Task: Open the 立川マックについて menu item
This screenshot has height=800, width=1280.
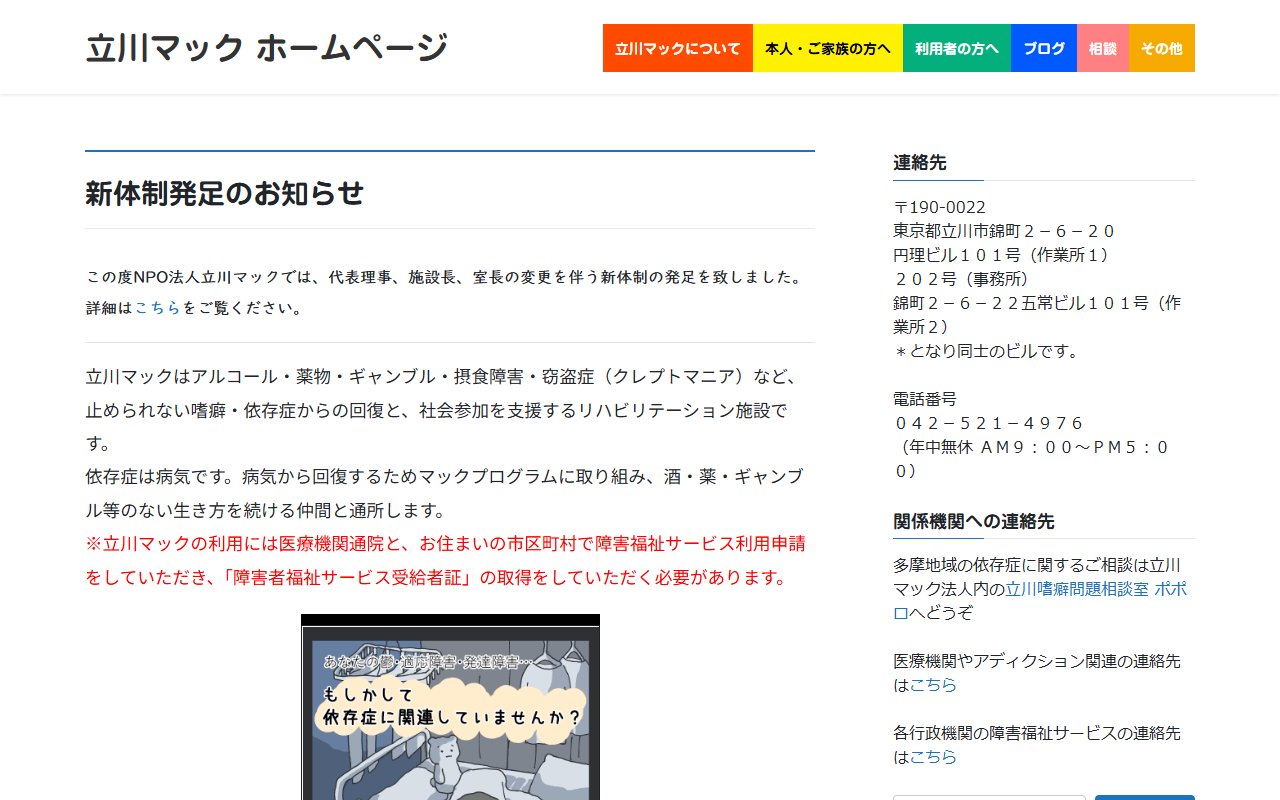Action: pos(678,48)
